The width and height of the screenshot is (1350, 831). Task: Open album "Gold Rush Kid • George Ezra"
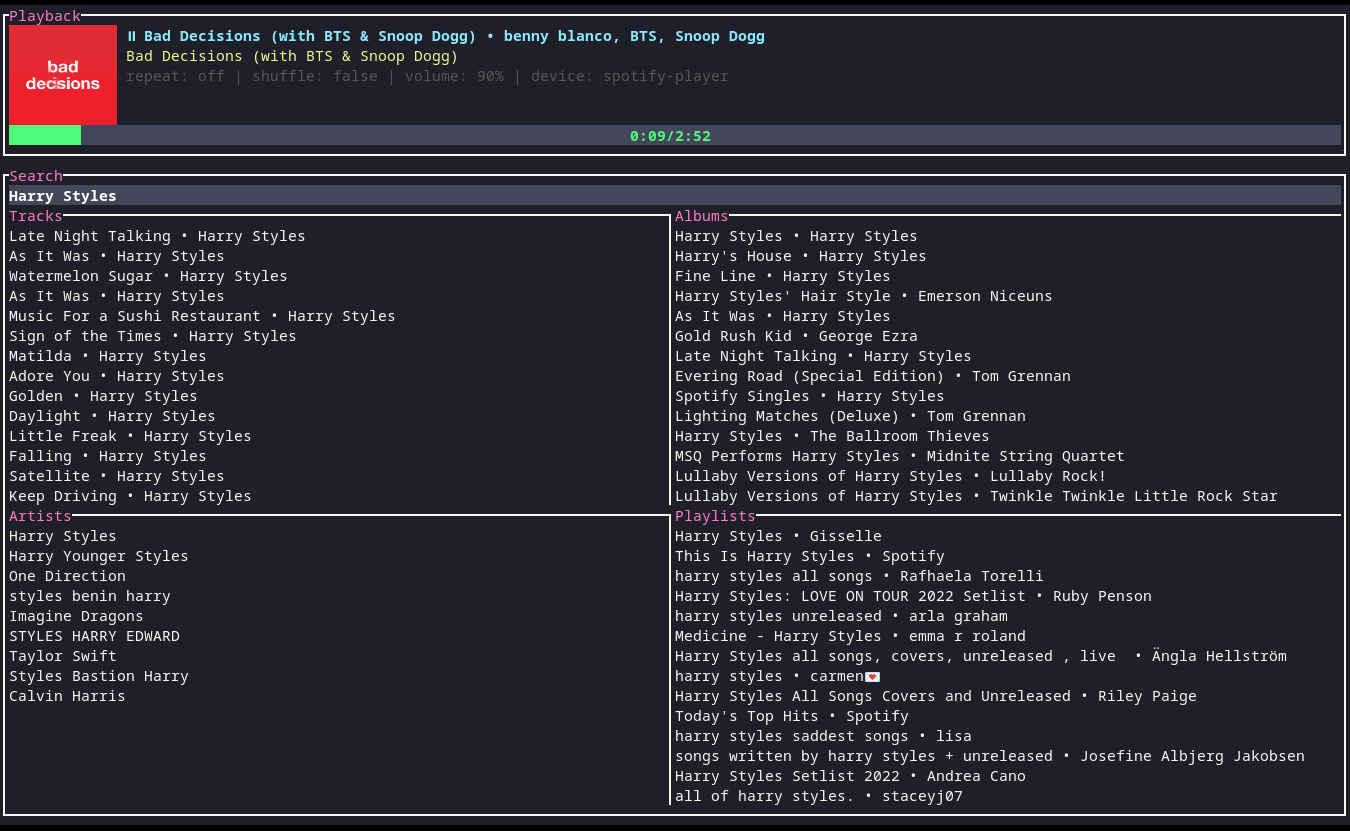(x=796, y=336)
